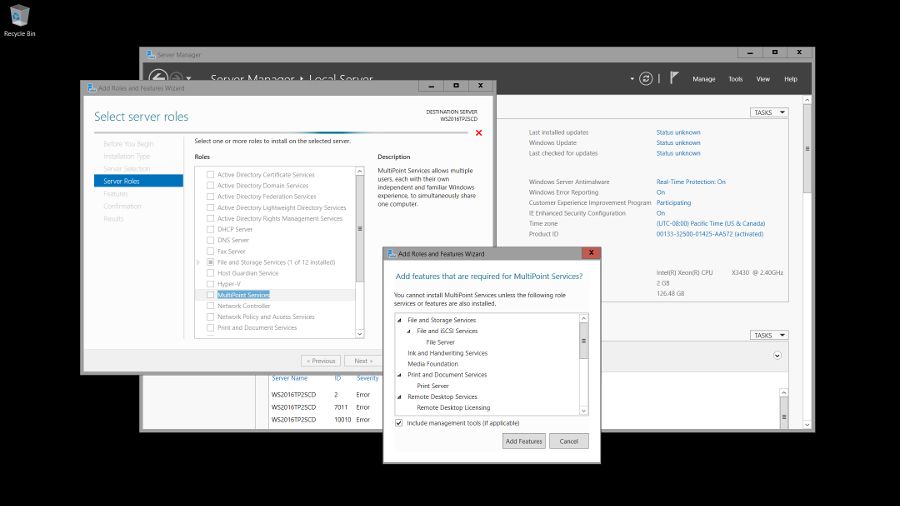Click IE Enhanced Security Configuration On link
Screen dimensions: 900x506
(661, 213)
